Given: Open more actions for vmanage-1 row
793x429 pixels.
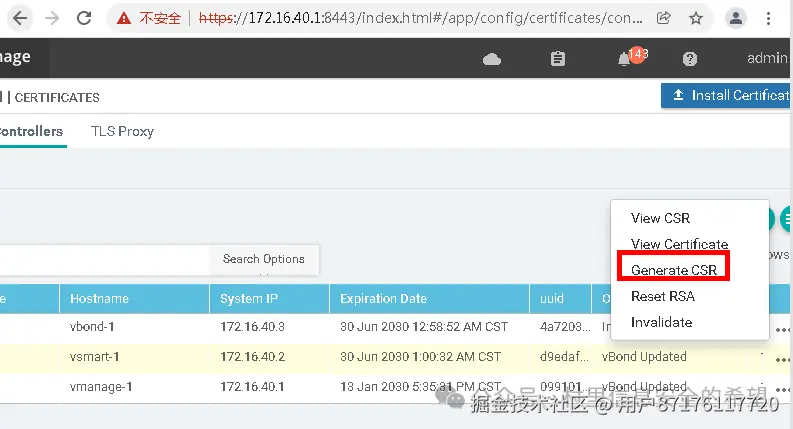Looking at the screenshot, I should click(x=782, y=390).
